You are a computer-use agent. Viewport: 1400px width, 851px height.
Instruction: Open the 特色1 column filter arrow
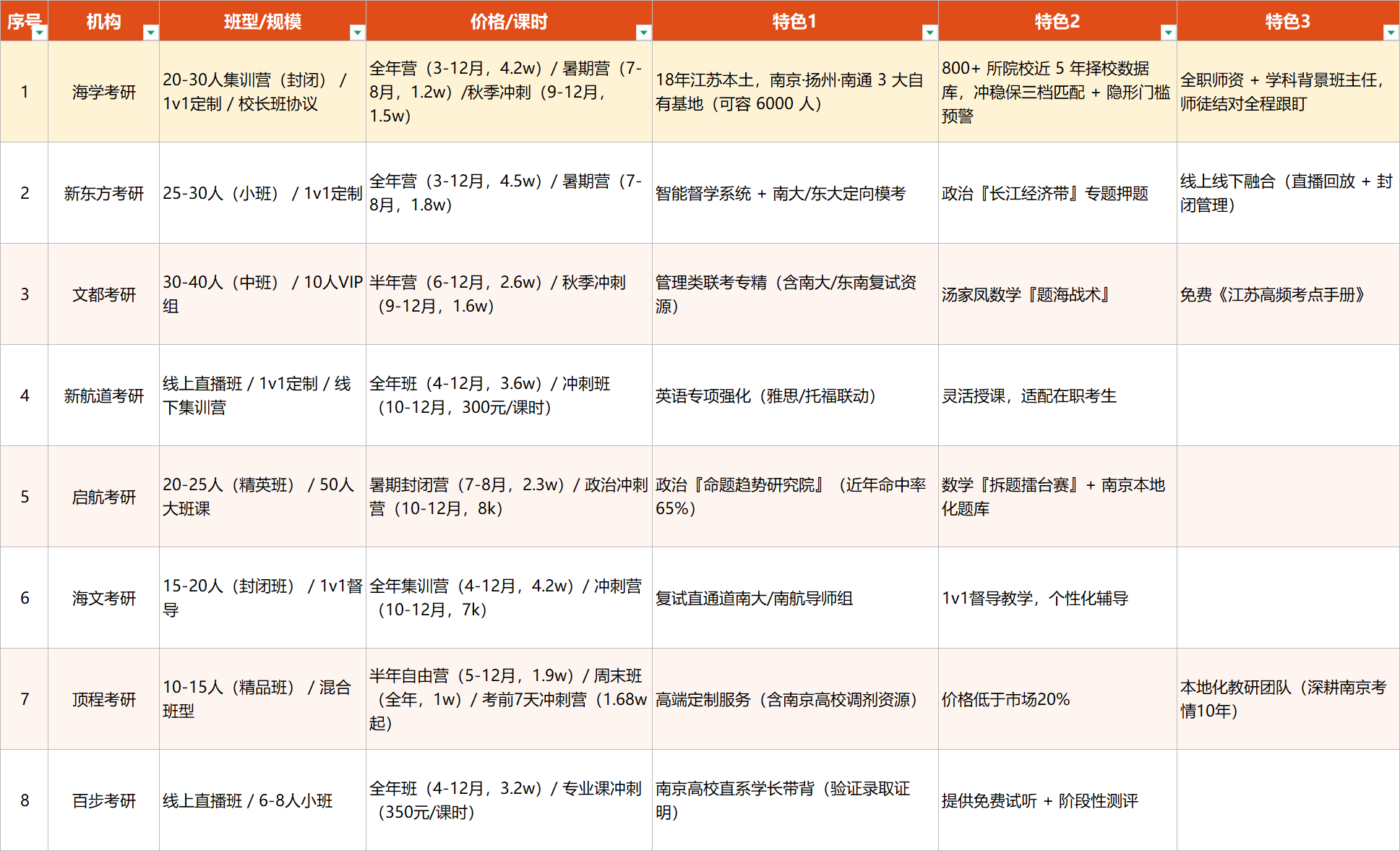pos(929,33)
